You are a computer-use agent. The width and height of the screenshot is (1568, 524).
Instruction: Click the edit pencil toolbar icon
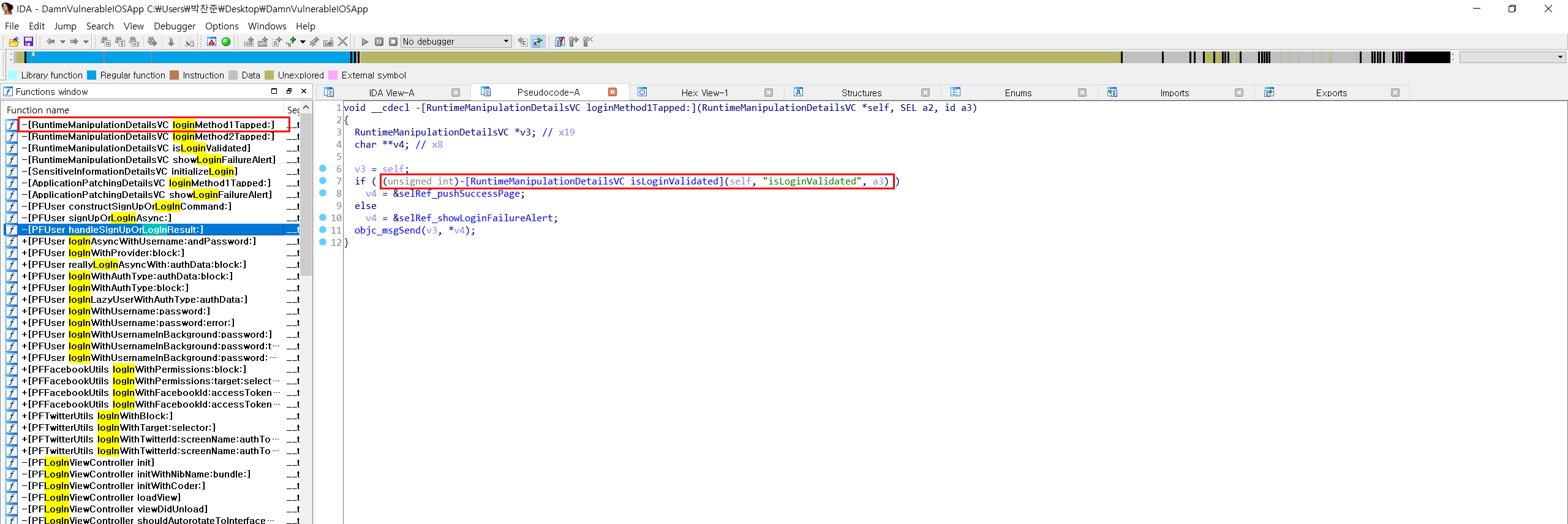[328, 42]
